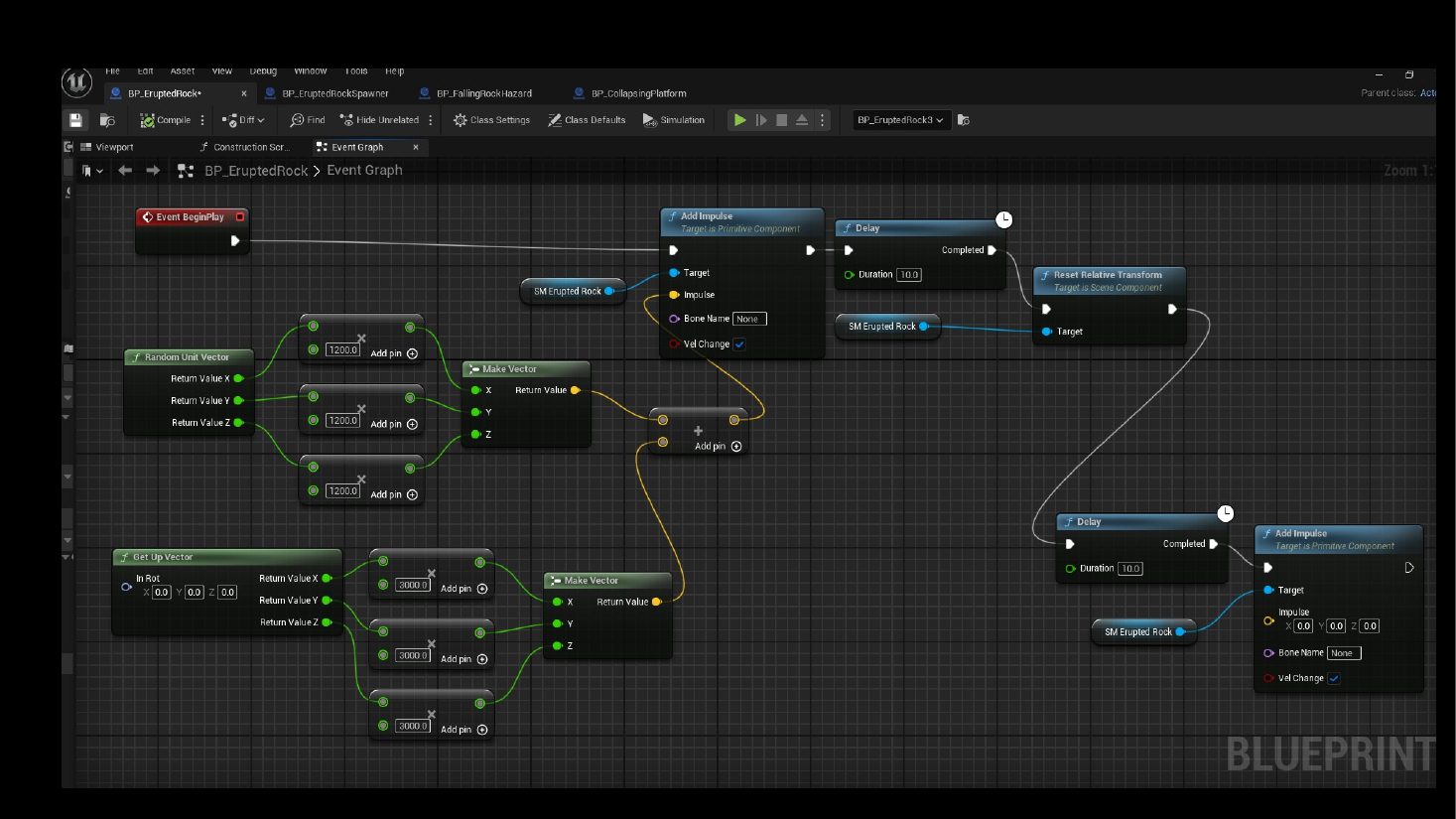Click the Stop simulation icon
Viewport: 1456px width, 819px height.
[781, 120]
